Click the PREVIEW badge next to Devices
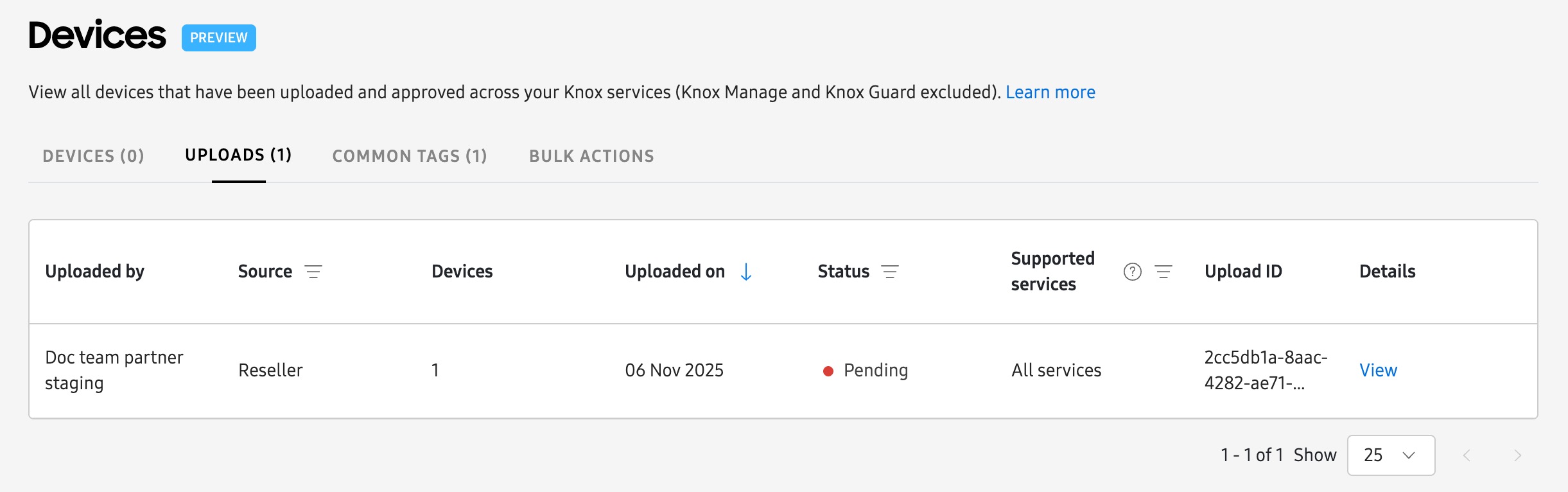The width and height of the screenshot is (1568, 492). (218, 38)
